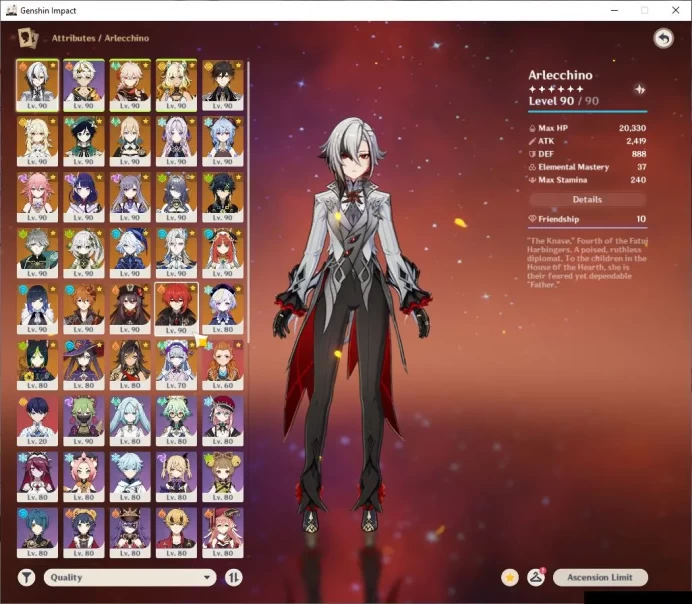Select the Venti character portrait
This screenshot has width=692, height=604.
[x=84, y=141]
